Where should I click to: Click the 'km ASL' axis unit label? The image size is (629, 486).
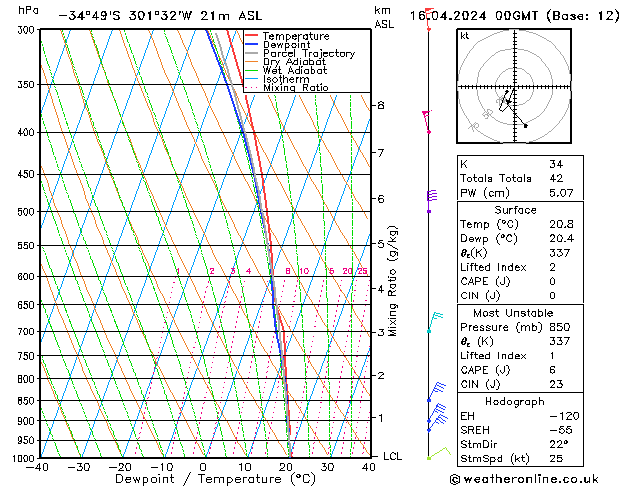click(x=384, y=17)
